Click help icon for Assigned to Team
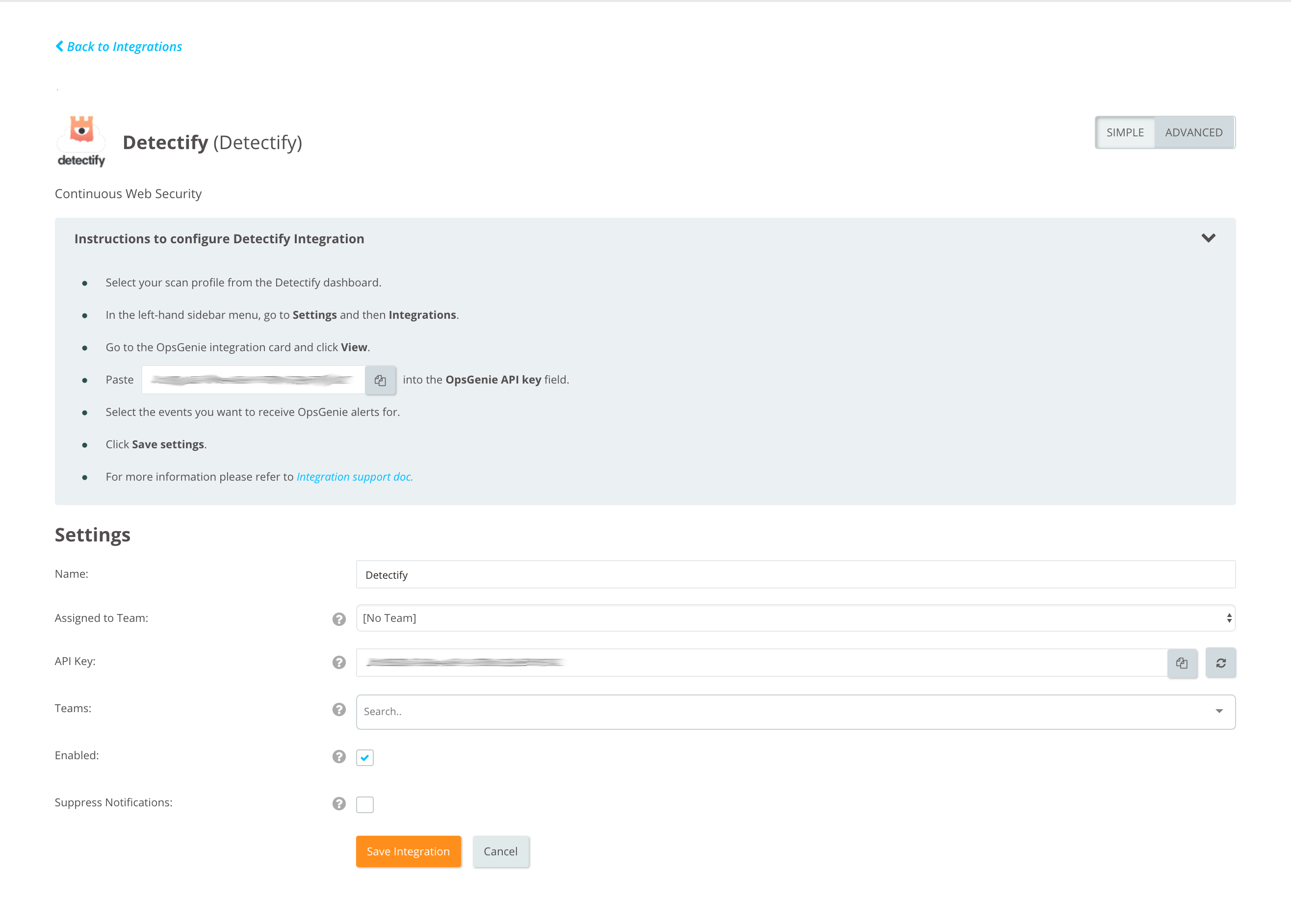The width and height of the screenshot is (1291, 924). [339, 619]
